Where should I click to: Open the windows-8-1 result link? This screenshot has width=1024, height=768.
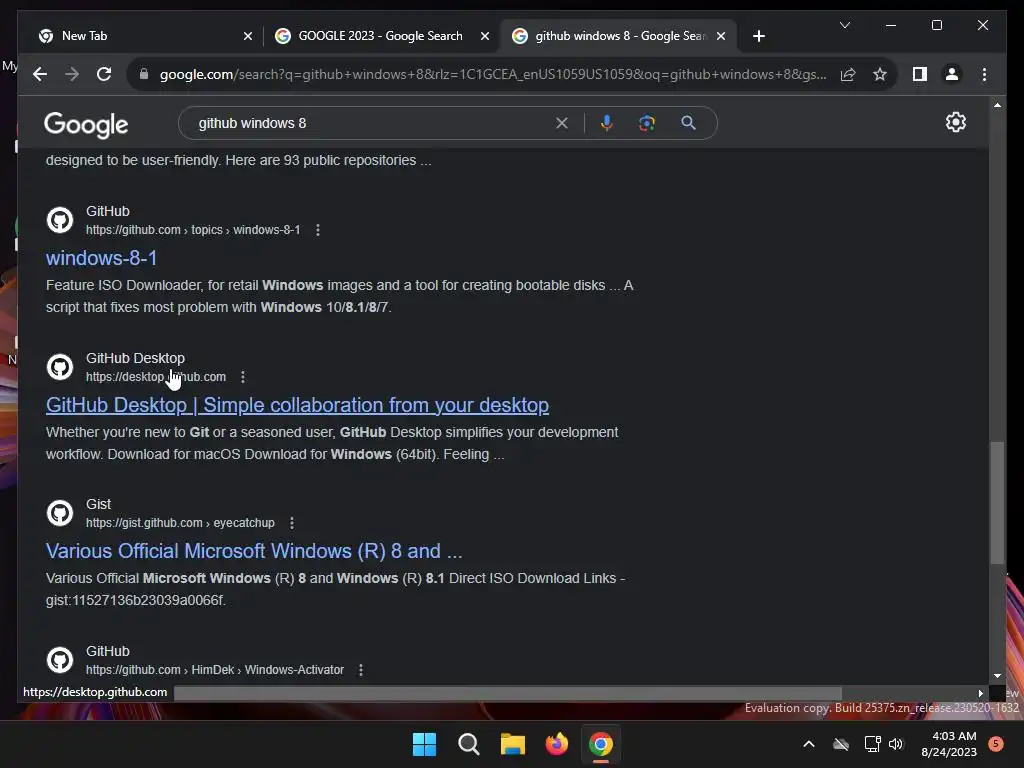click(x=101, y=258)
